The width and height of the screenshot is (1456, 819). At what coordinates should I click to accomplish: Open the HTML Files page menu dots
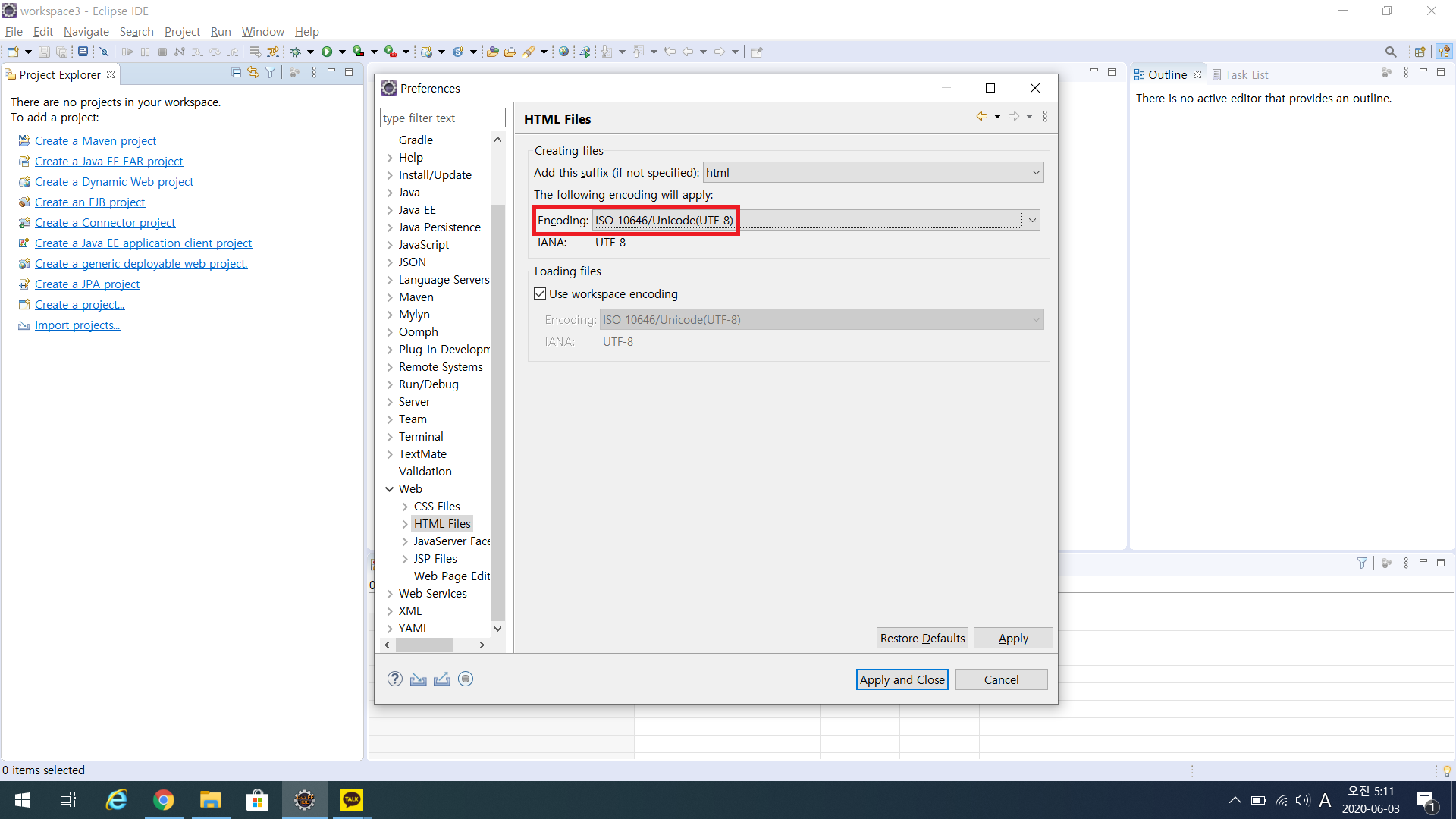[x=1045, y=116]
